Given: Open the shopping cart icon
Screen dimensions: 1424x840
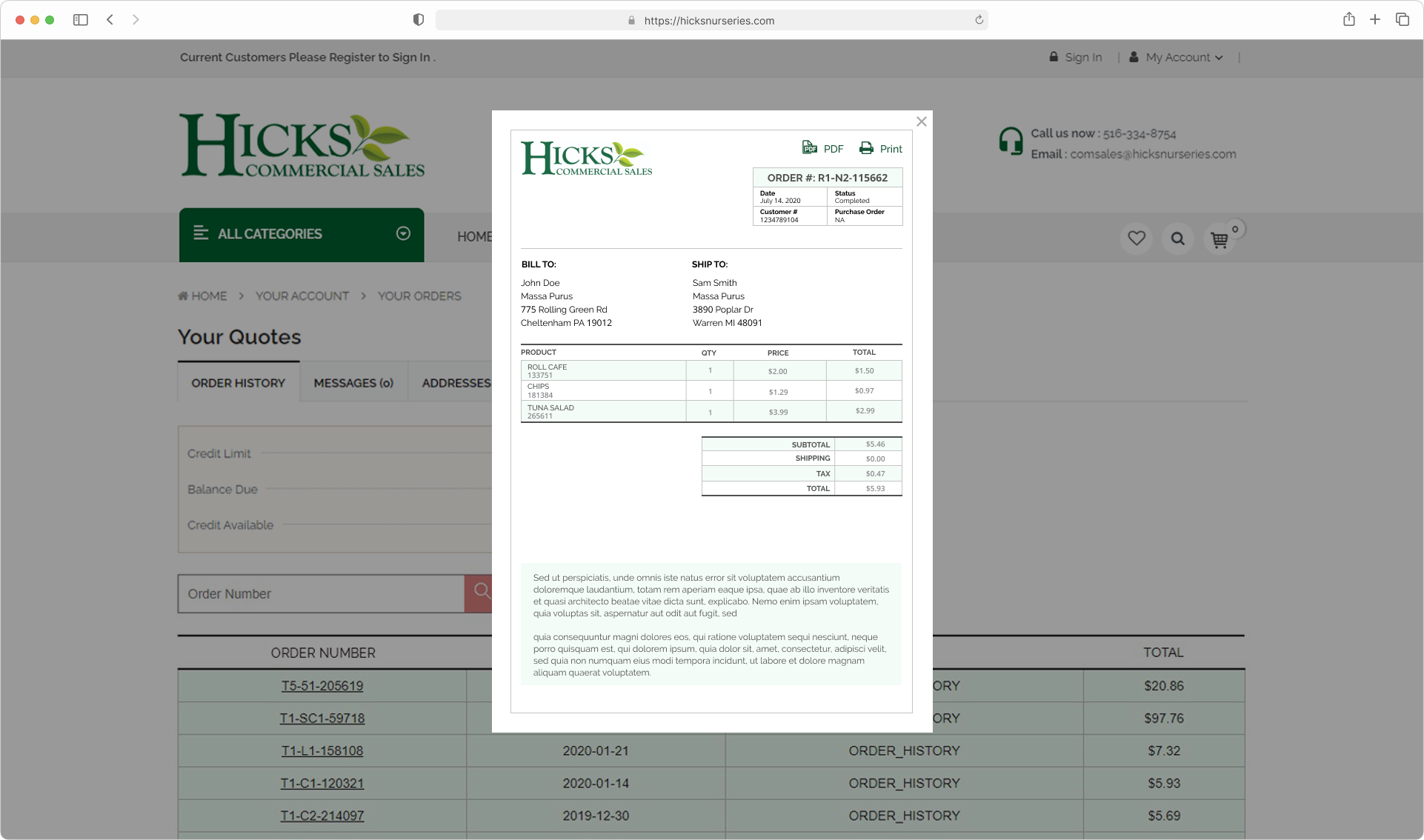Looking at the screenshot, I should click(1219, 239).
